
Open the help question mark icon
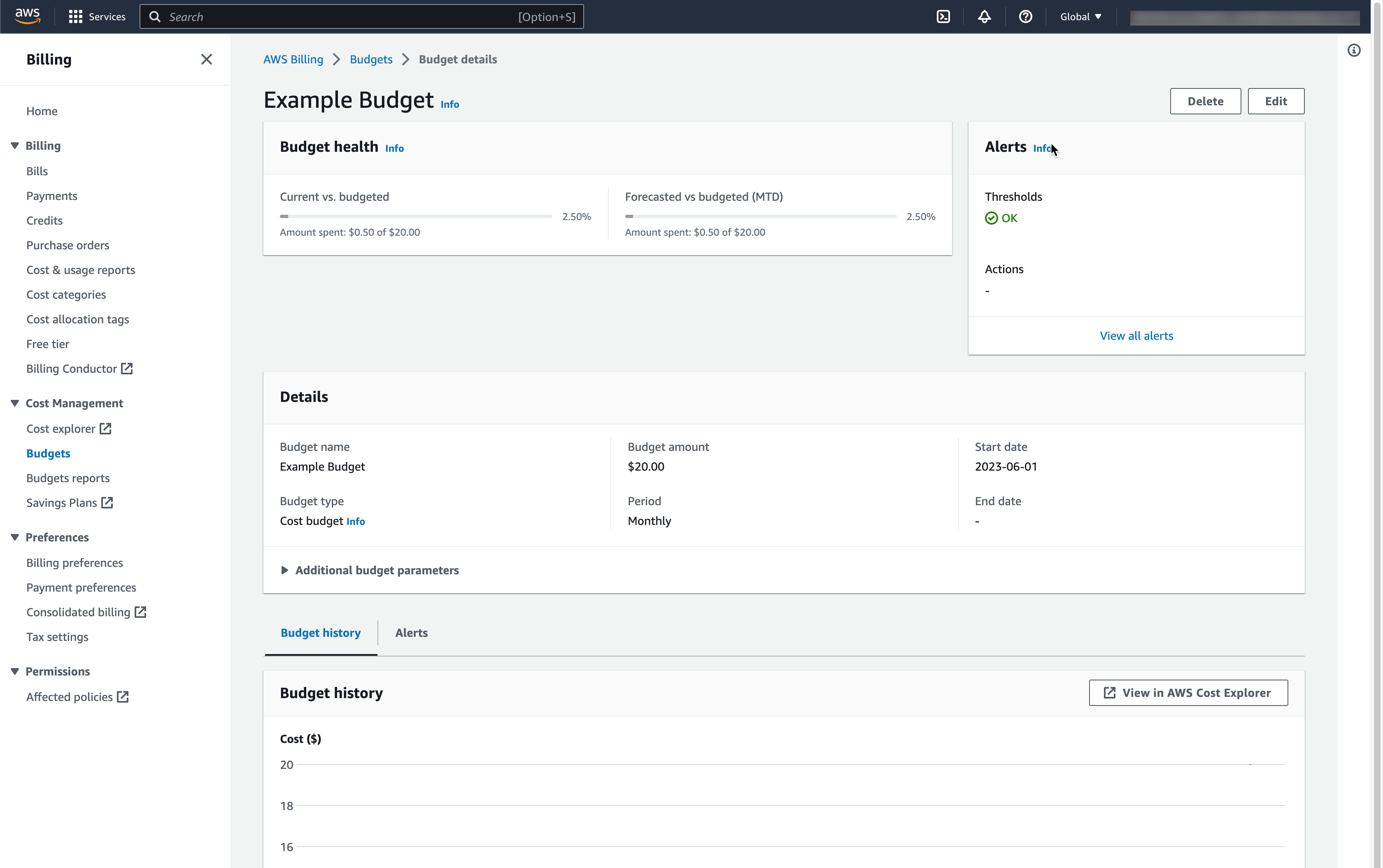(x=1025, y=16)
